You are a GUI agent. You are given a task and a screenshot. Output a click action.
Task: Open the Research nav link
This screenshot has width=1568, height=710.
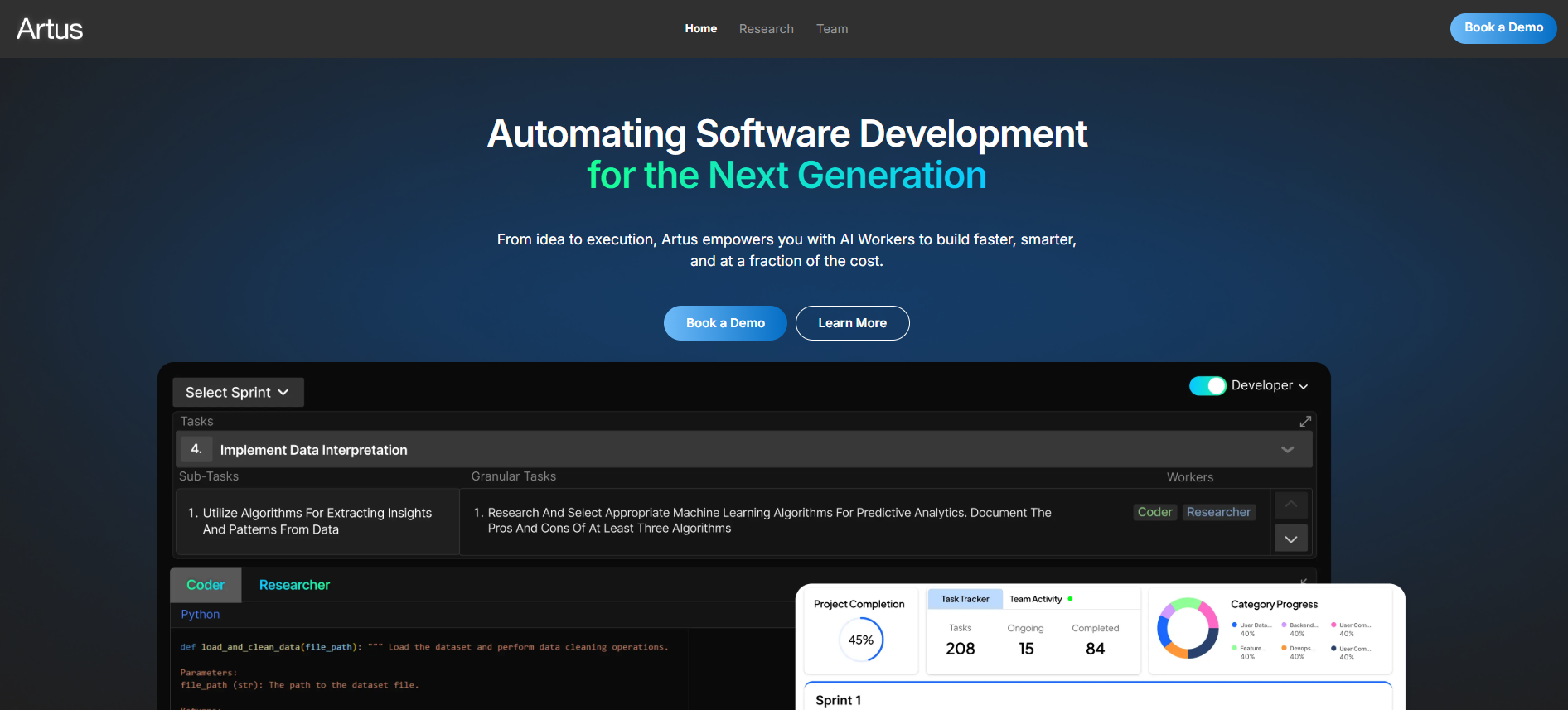tap(766, 29)
